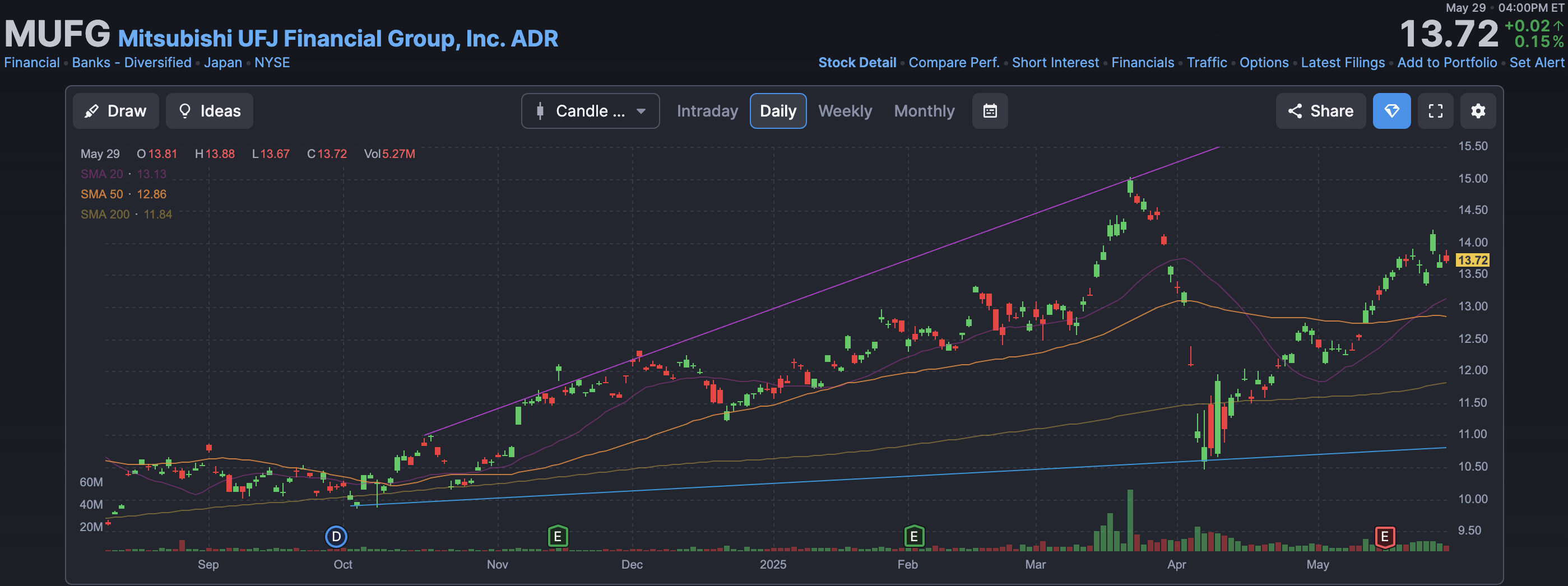The image size is (1568, 586).
Task: Click the C 13.72 close value
Action: 327,154
